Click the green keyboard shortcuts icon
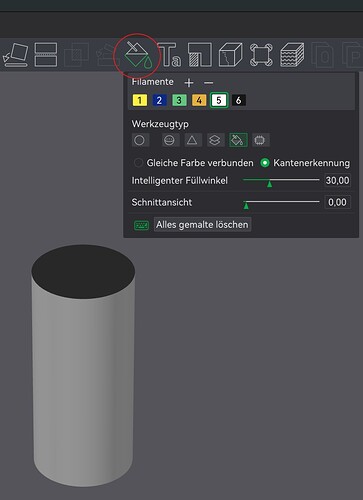363x500 pixels. pyautogui.click(x=141, y=225)
